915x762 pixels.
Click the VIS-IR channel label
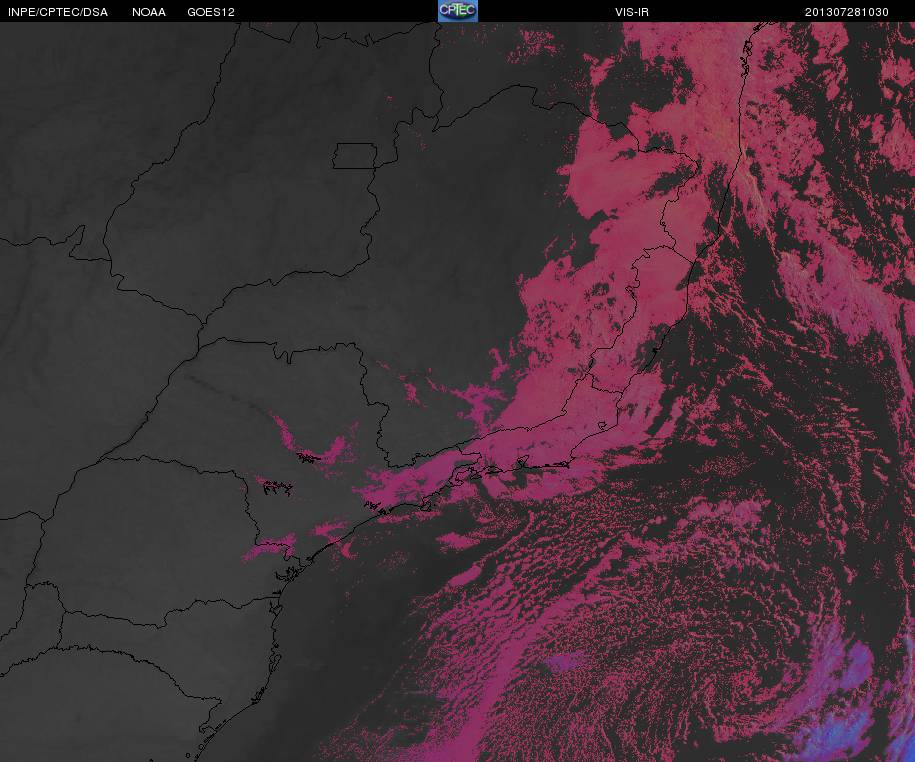(631, 12)
